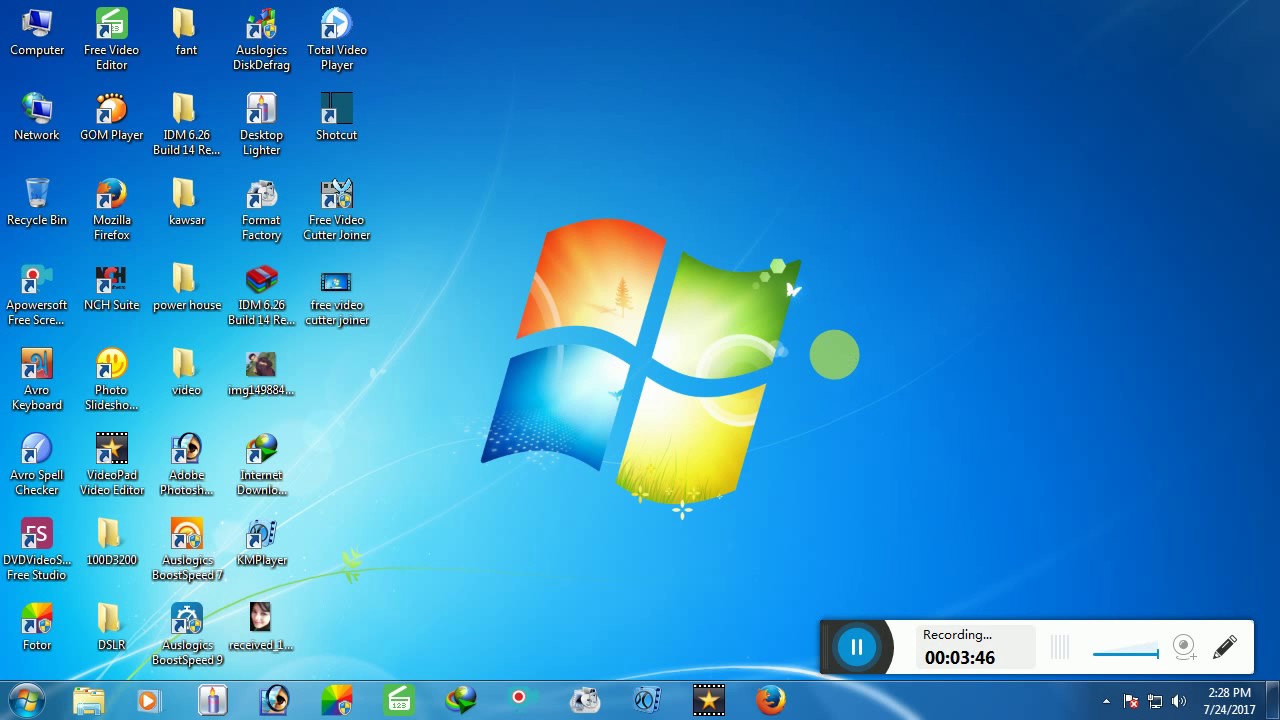Select the 100D3200 folder
Image resolution: width=1280 pixels, height=720 pixels.
coord(111,543)
